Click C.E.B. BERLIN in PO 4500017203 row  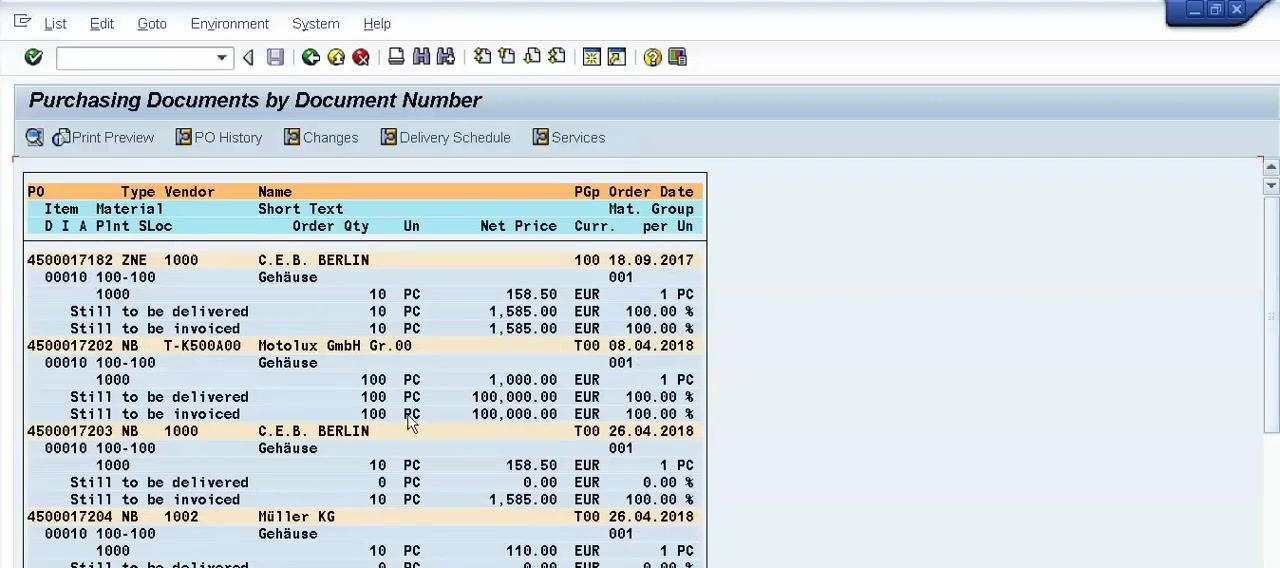(x=314, y=431)
